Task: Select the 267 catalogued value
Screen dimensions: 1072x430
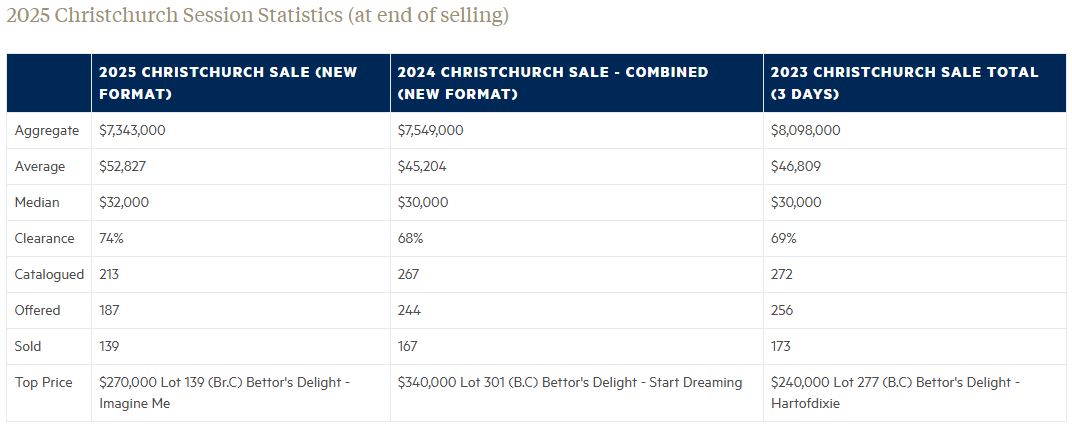Action: click(x=408, y=274)
